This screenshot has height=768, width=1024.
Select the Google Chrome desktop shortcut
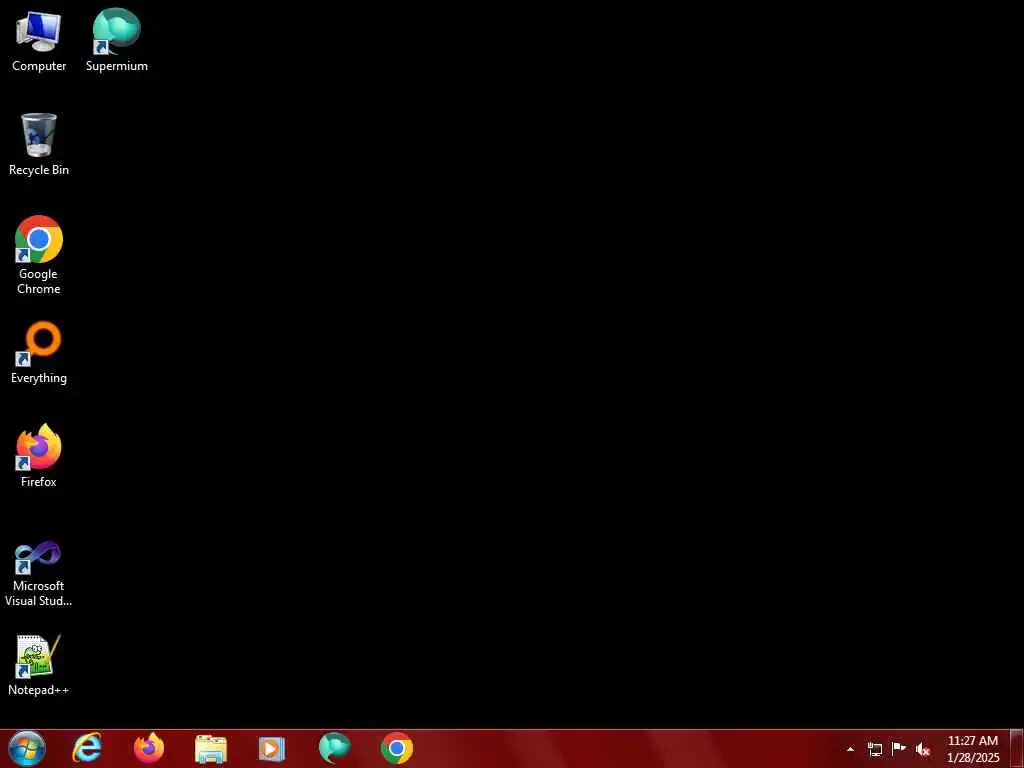coord(39,255)
